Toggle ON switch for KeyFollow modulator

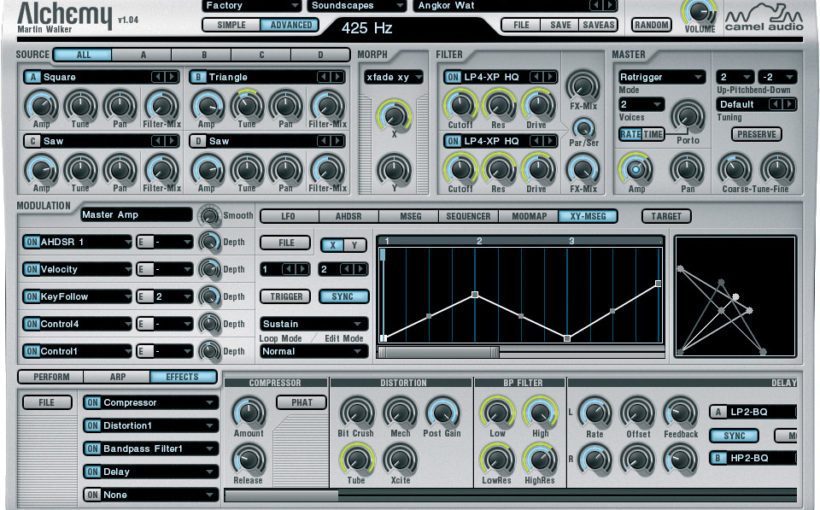[x=32, y=297]
